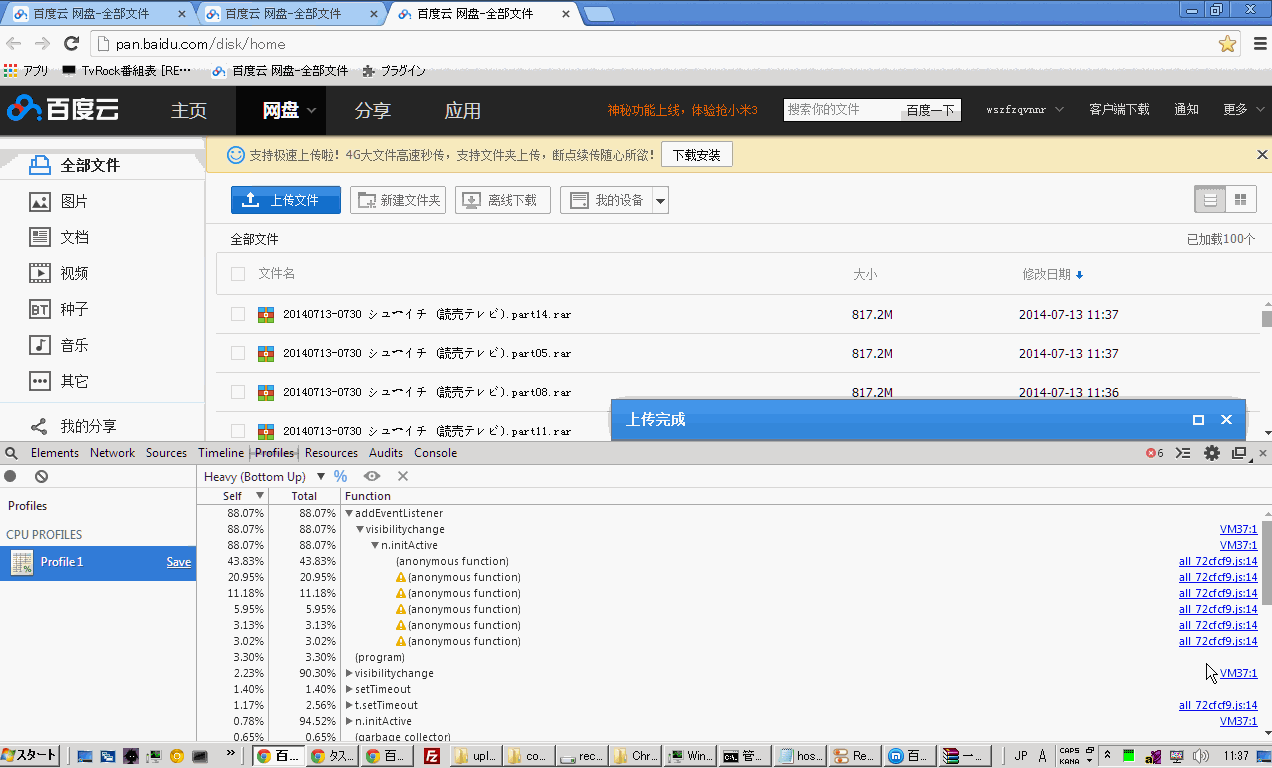The width and height of the screenshot is (1272, 768).
Task: Click 离线下载 offline download button
Action: click(503, 200)
